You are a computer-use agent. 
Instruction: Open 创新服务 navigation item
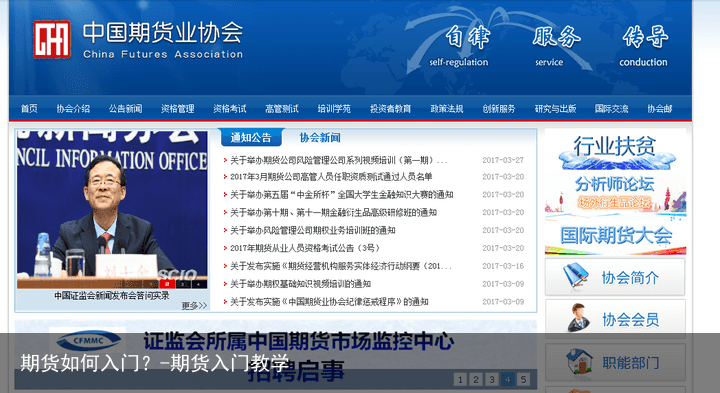click(x=499, y=109)
